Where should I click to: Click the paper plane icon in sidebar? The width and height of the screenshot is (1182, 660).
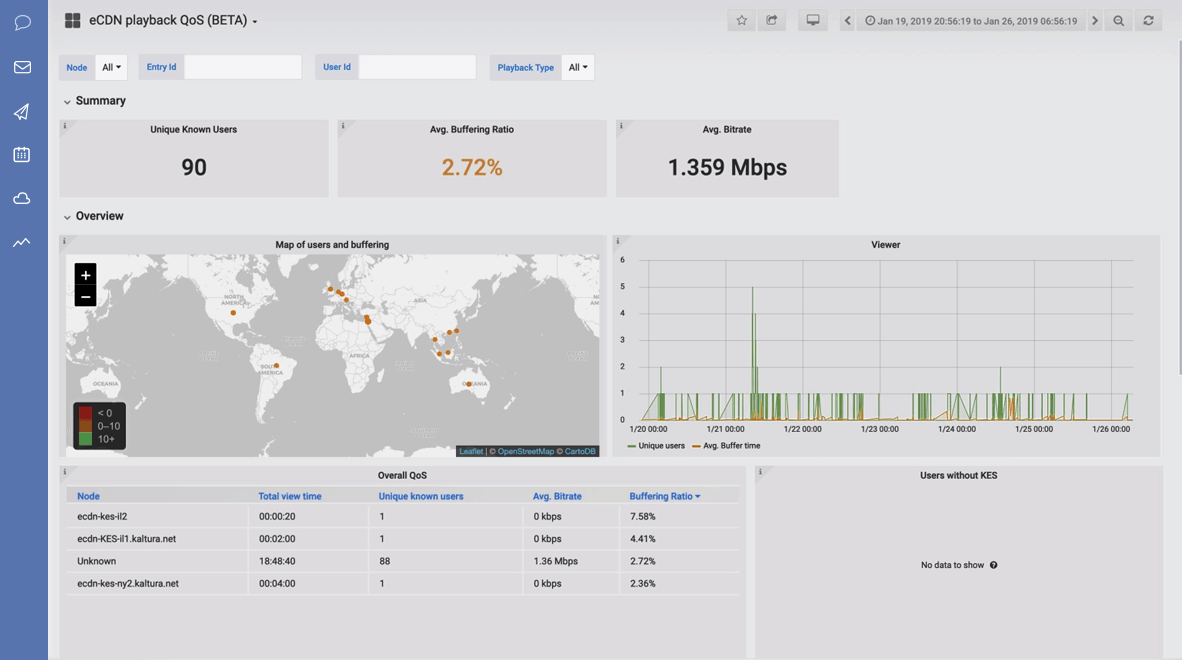(21, 112)
